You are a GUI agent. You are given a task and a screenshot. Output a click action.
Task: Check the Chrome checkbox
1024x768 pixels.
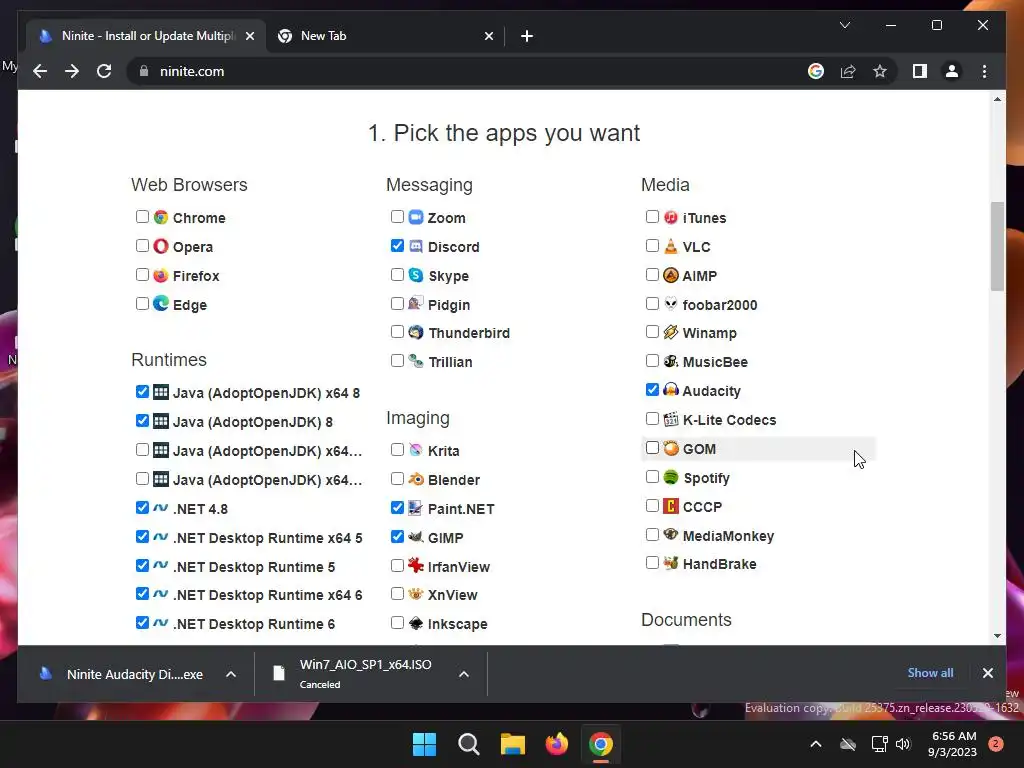142,216
